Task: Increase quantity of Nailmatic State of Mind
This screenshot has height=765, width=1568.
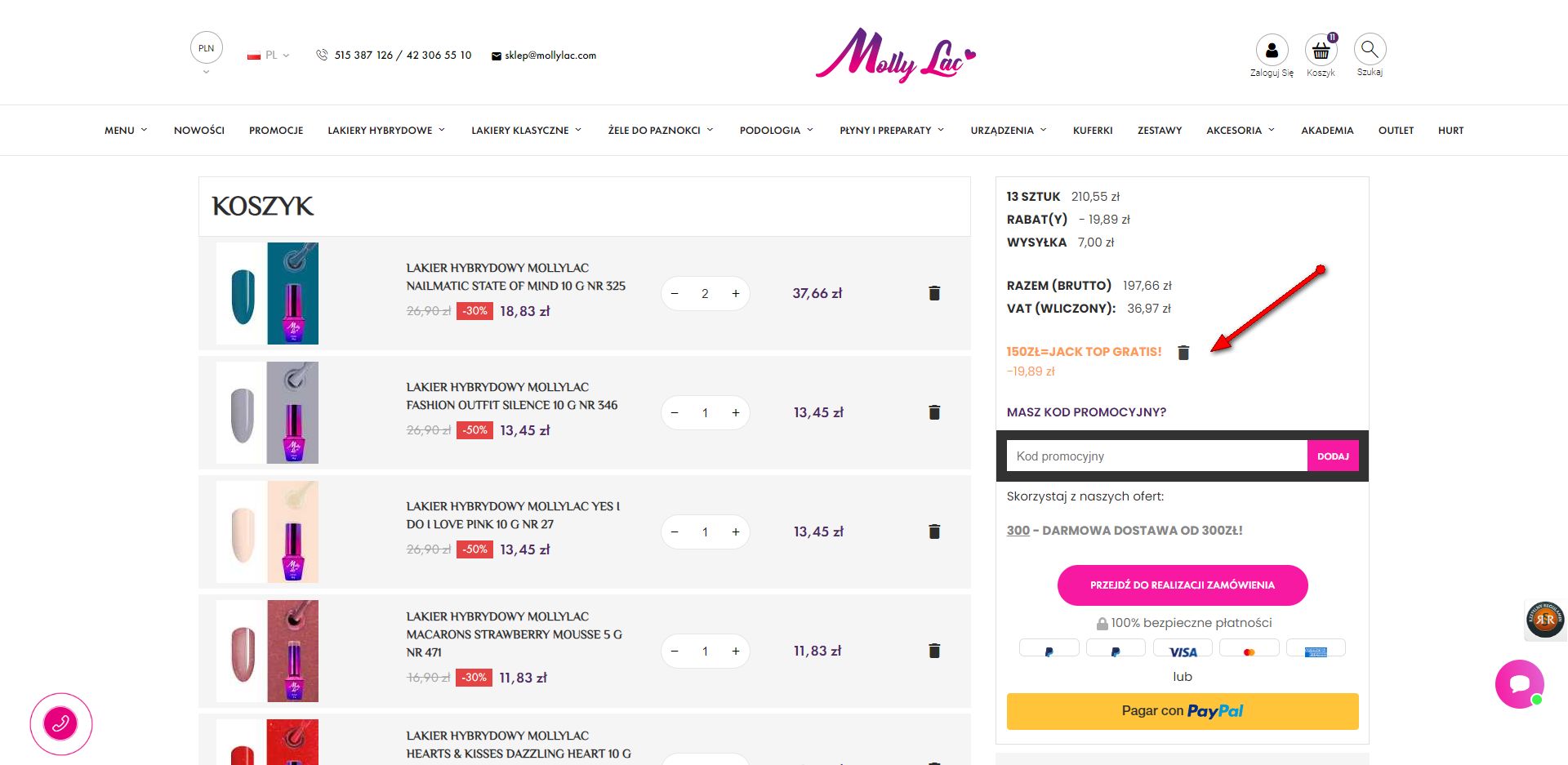Action: pyautogui.click(x=736, y=294)
